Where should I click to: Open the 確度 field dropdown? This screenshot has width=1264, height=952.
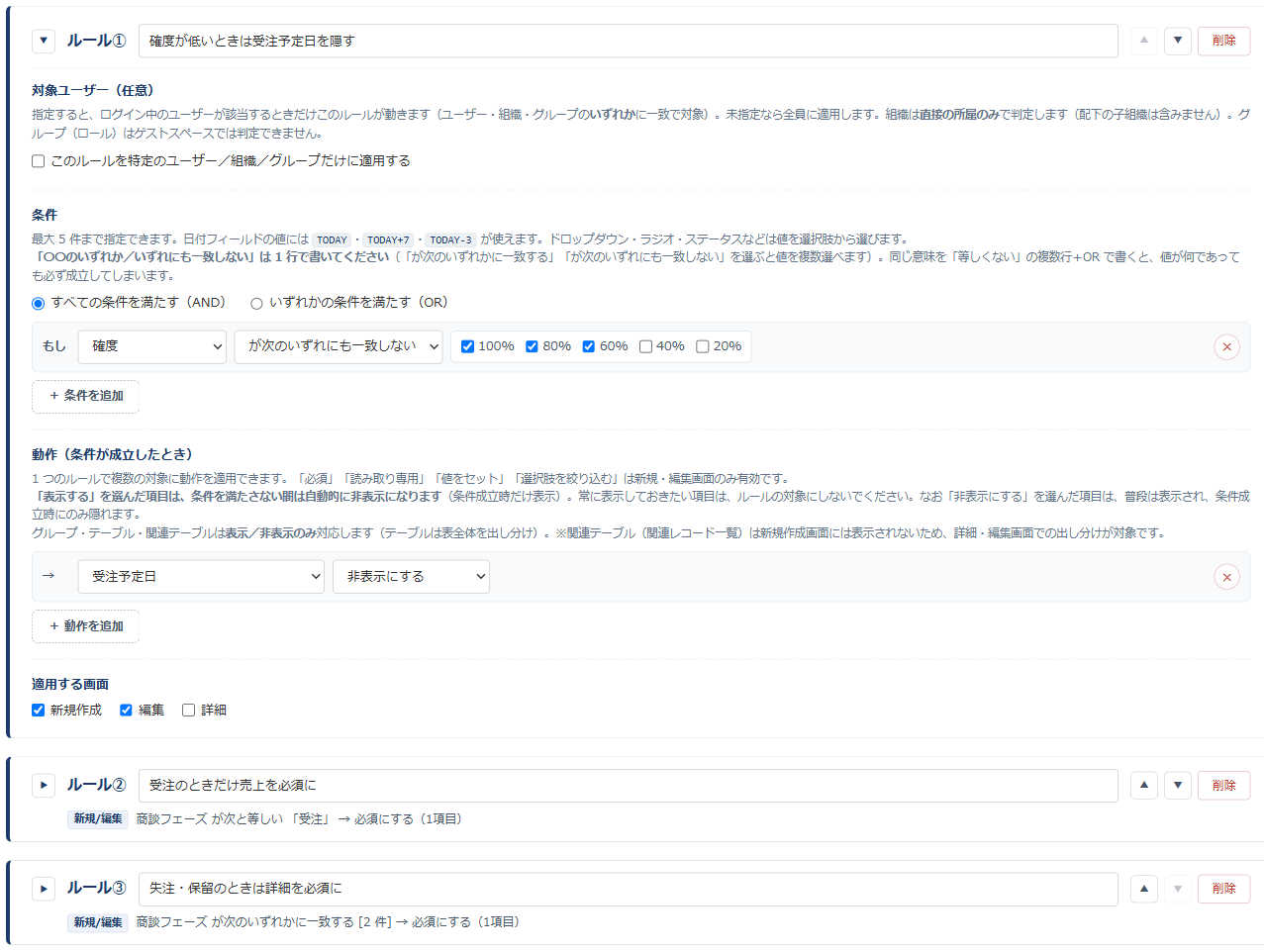(x=152, y=346)
